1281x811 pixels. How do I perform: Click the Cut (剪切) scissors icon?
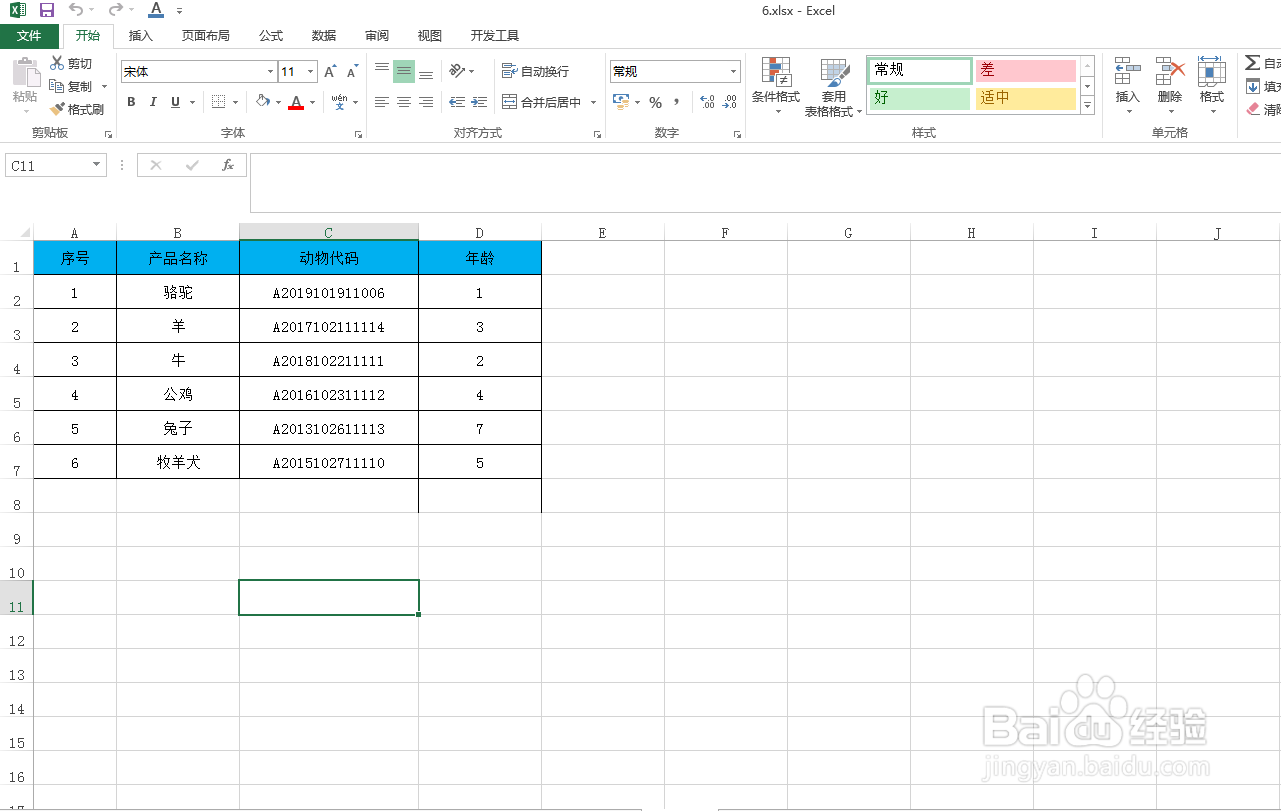[x=57, y=63]
